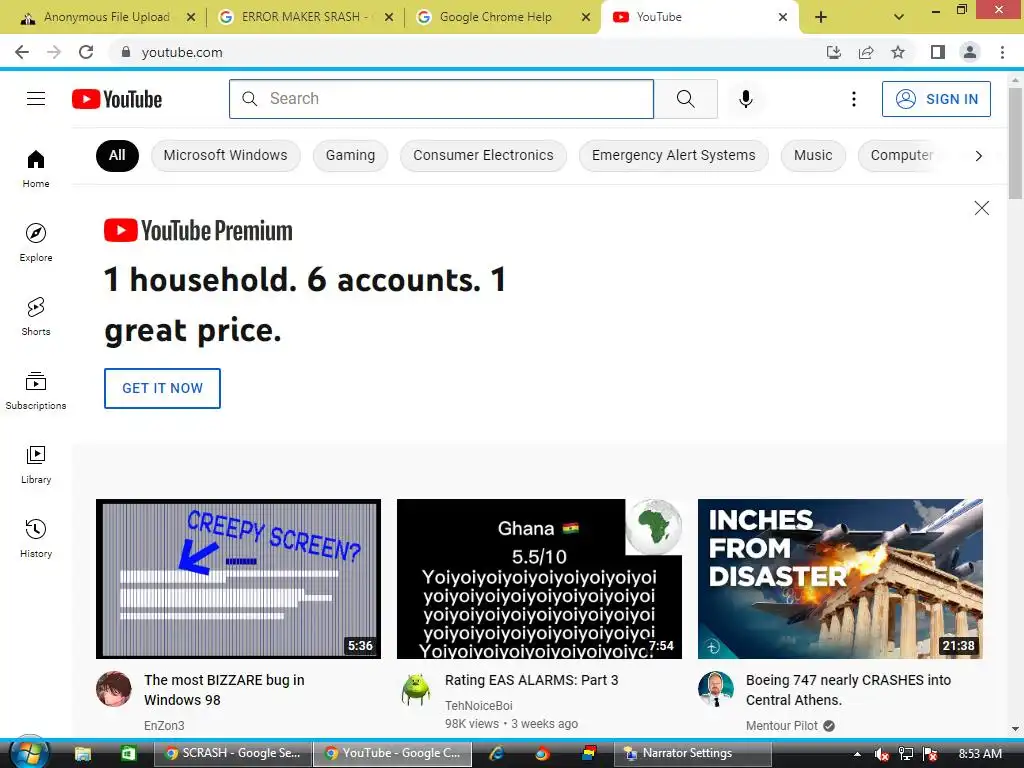Click the share page icon in address bar
This screenshot has width=1024, height=768.
[866, 52]
